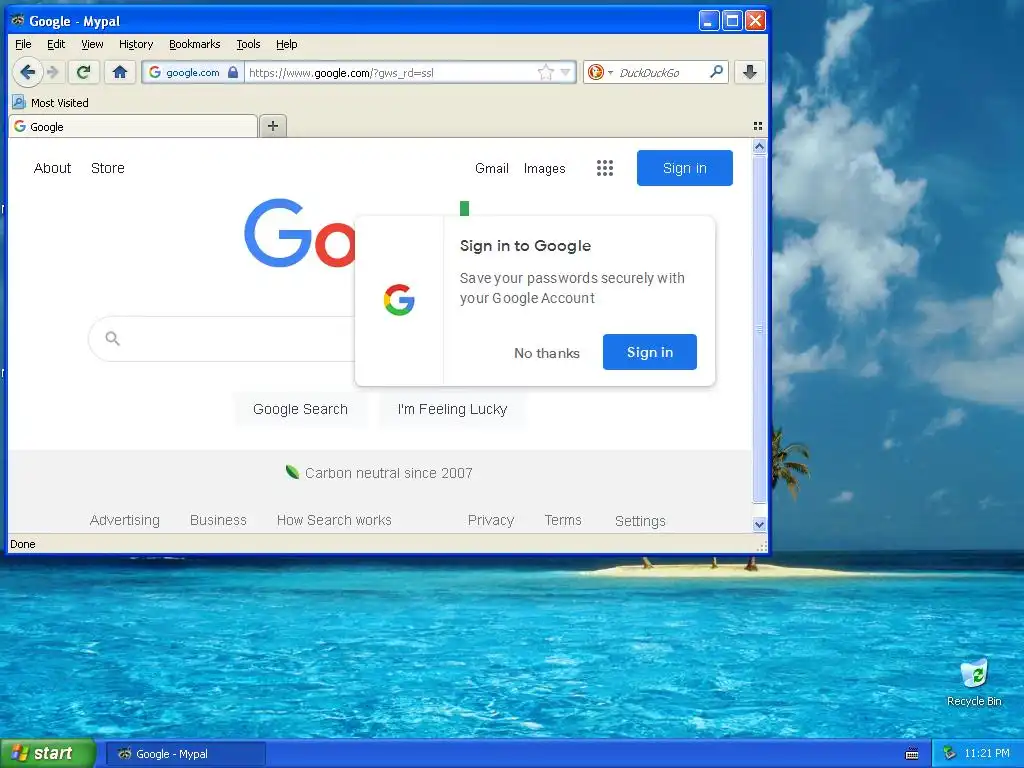The image size is (1024, 768).
Task: Open the Settings footer menu
Action: tap(640, 520)
